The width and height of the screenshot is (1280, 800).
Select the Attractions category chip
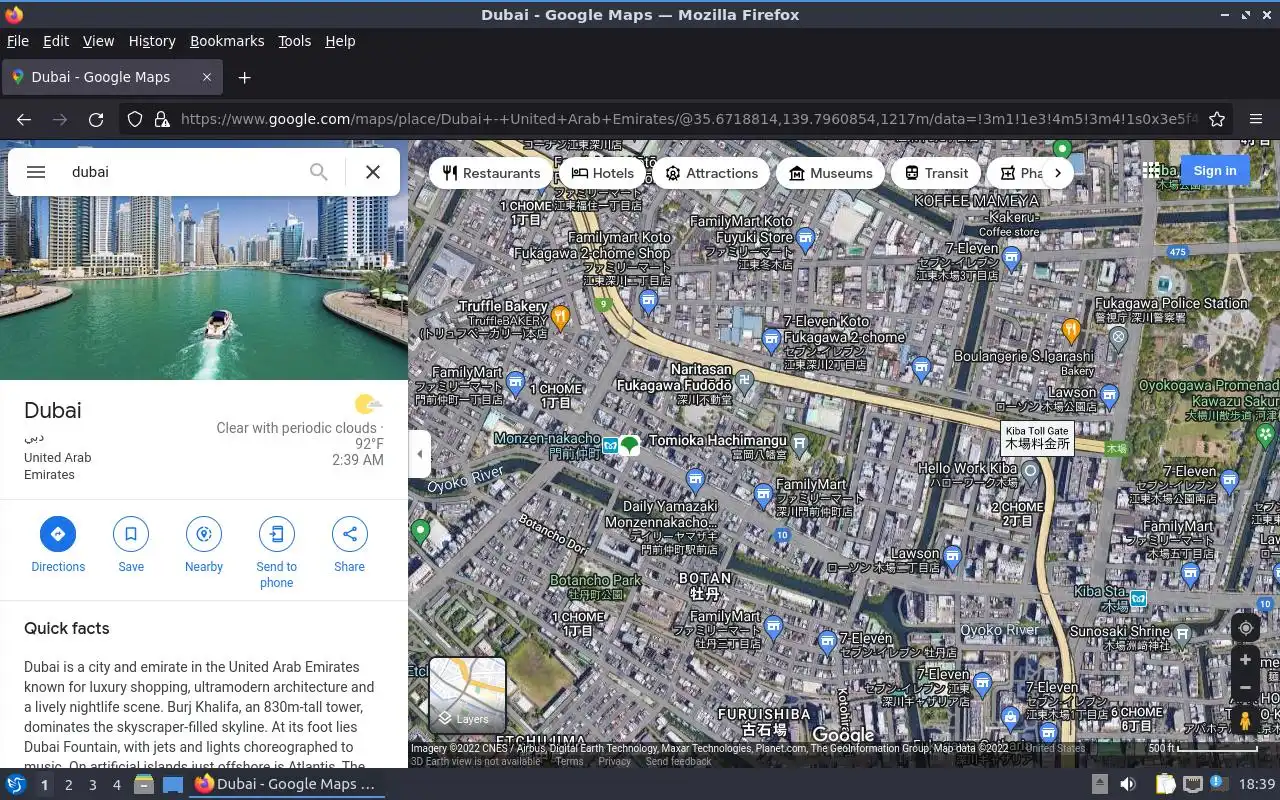[711, 173]
